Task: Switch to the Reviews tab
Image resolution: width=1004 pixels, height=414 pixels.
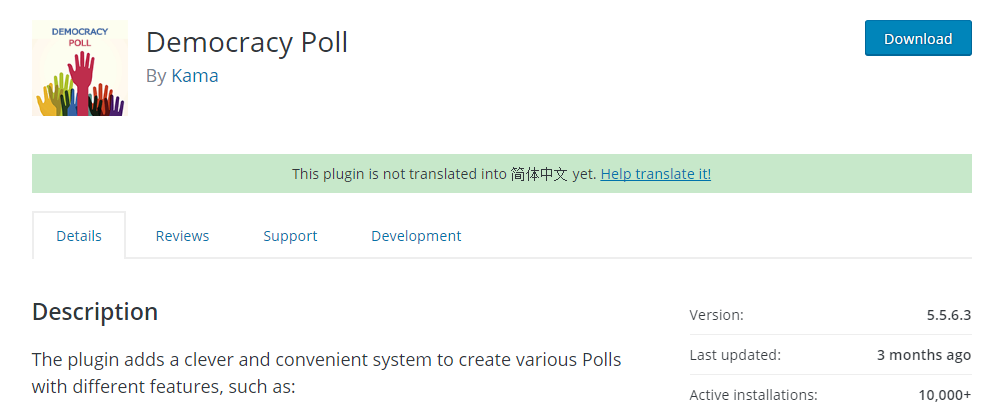Action: click(182, 235)
